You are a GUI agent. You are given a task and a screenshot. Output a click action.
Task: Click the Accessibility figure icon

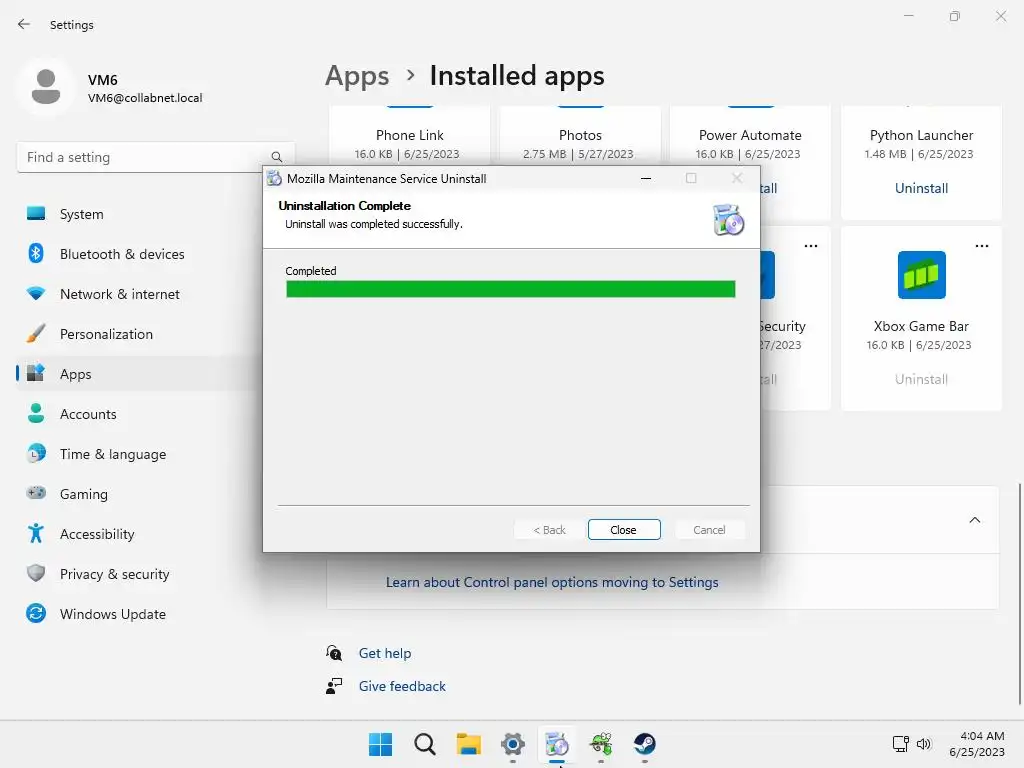click(36, 533)
